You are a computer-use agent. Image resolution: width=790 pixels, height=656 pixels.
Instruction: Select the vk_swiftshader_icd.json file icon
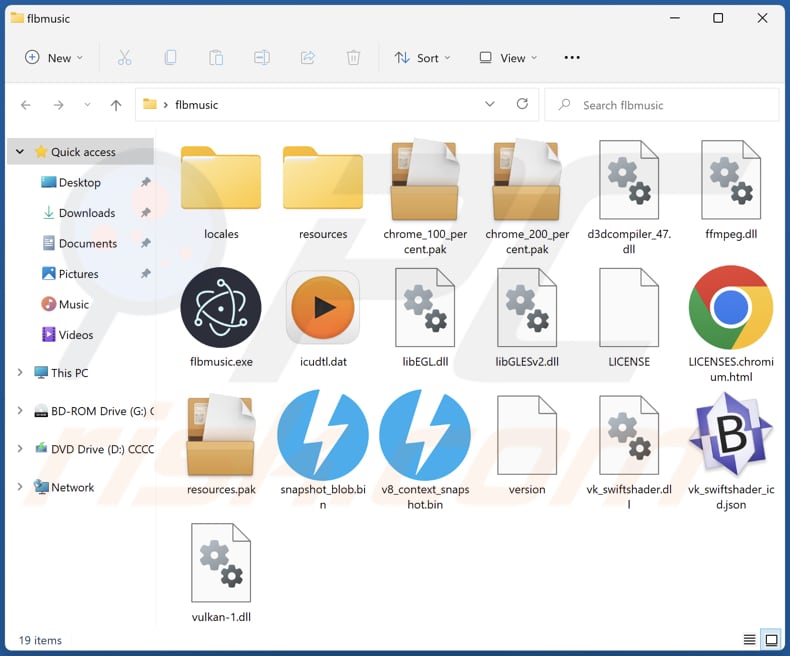(x=730, y=435)
